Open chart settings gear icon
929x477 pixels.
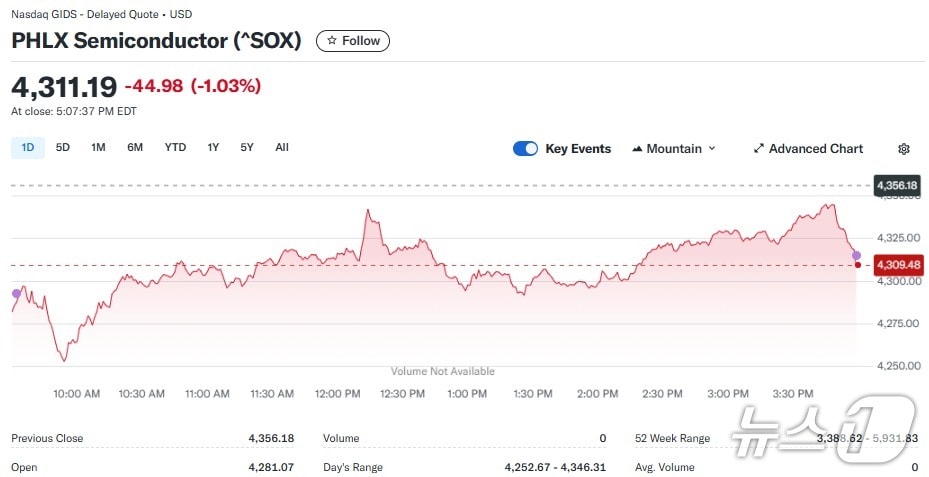[904, 149]
